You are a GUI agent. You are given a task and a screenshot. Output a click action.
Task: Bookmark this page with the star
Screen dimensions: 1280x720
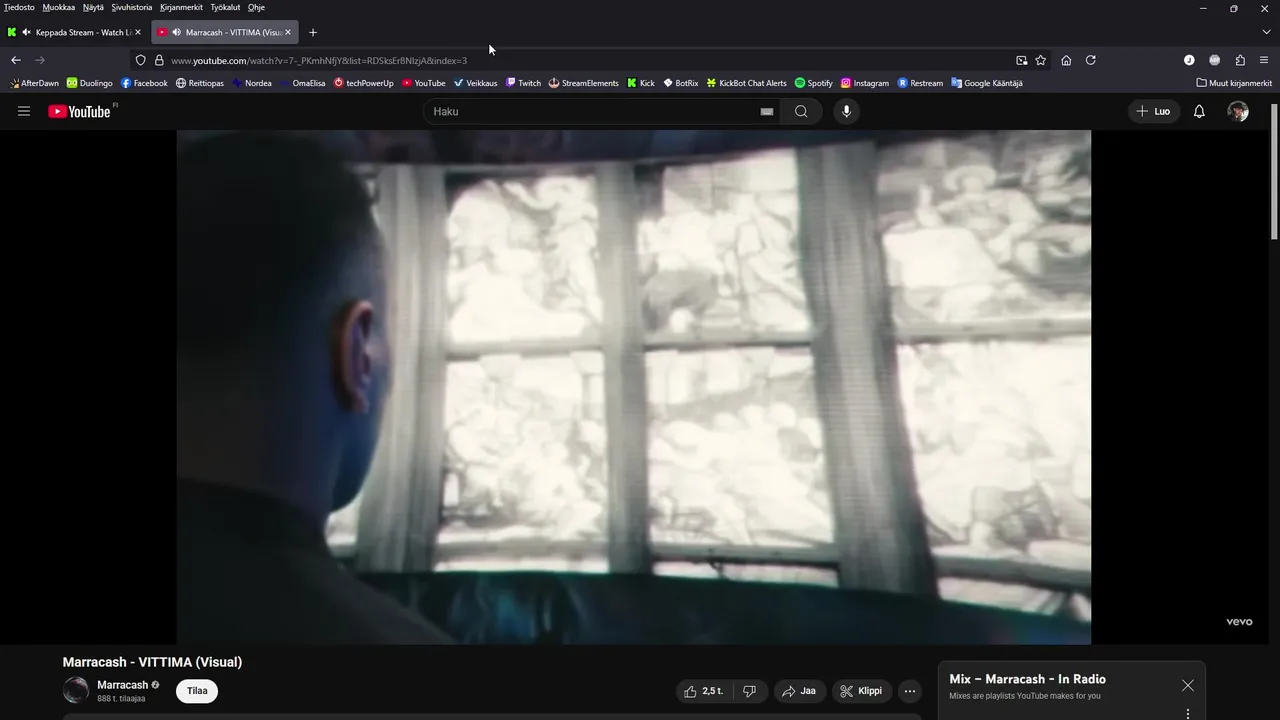coord(1041,60)
